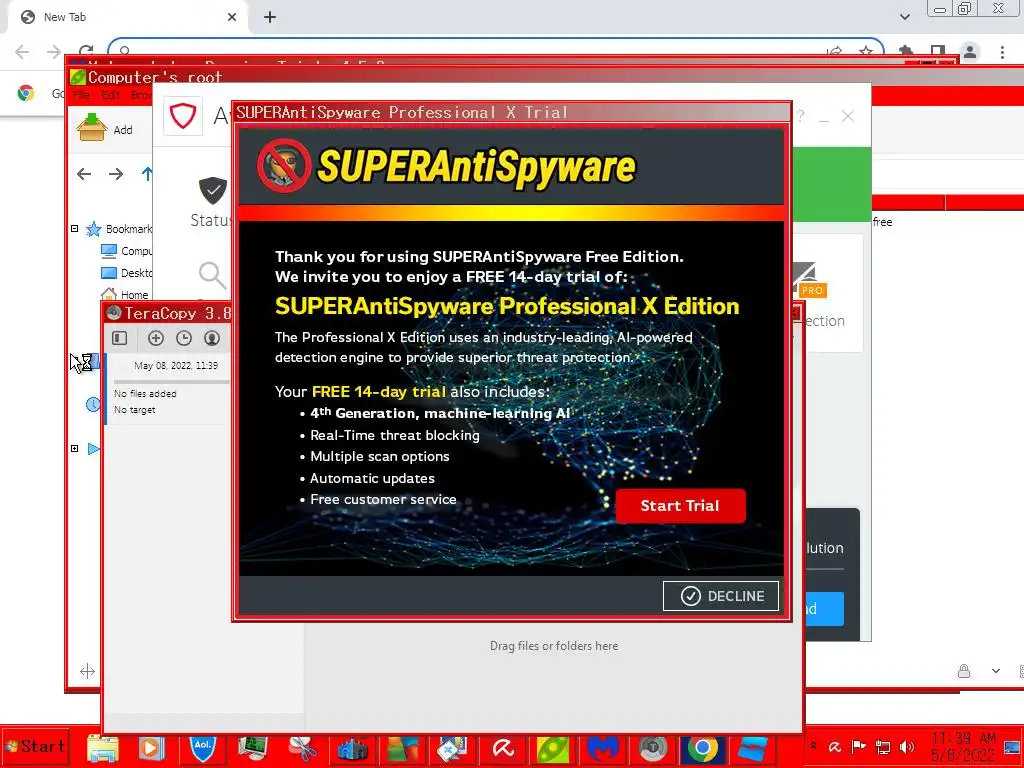Open the TeraCopy user profile icon

pyautogui.click(x=212, y=338)
